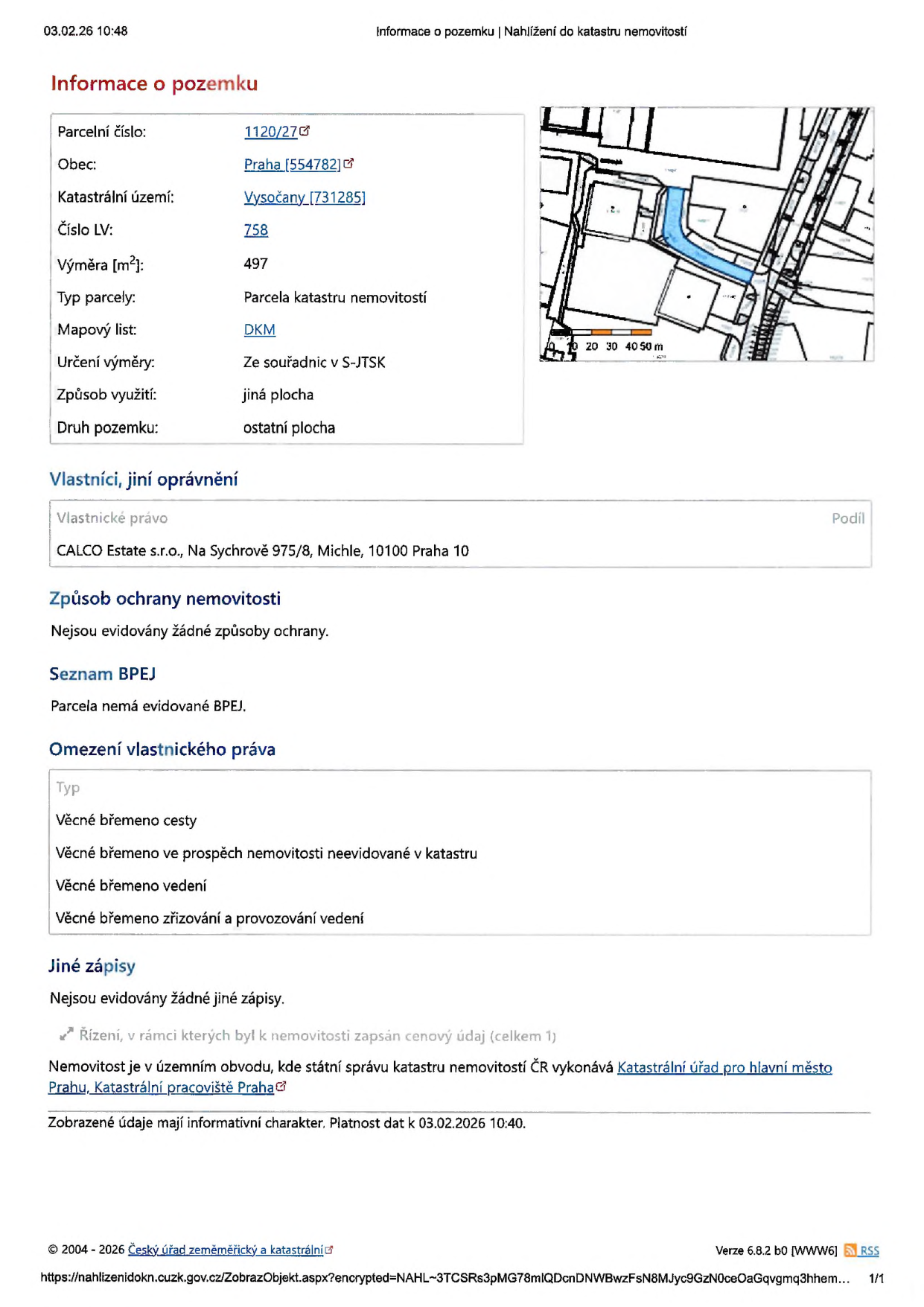Click external link icon beside Praha [554782]
Image resolution: width=924 pixels, height=1307 pixels.
point(348,163)
